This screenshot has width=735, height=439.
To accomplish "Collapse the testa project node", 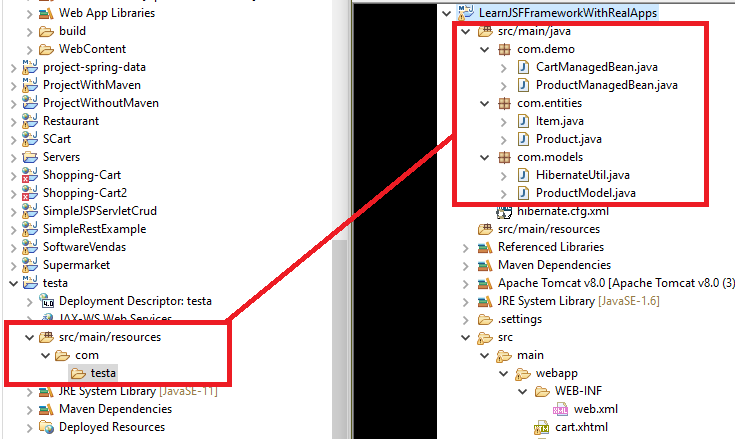I will tap(14, 283).
